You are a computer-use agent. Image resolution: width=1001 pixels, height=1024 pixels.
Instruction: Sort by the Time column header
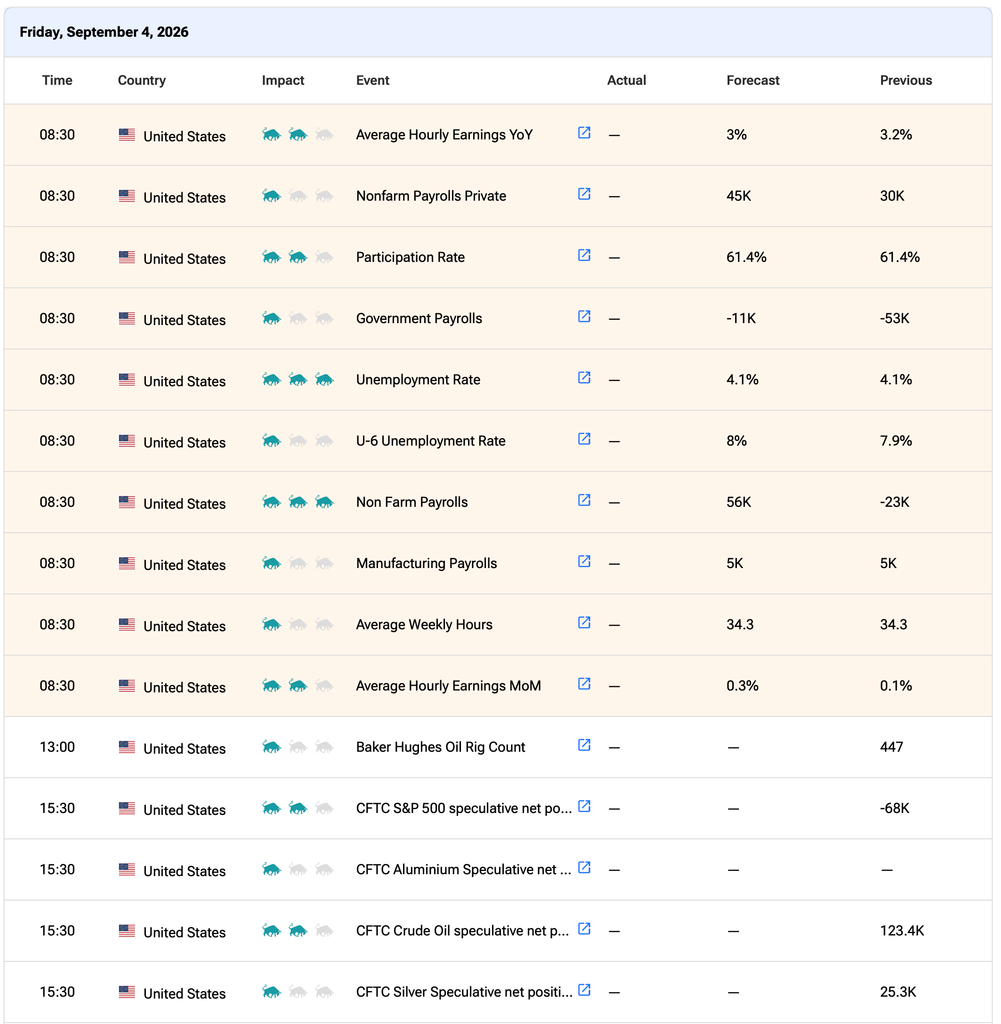[x=57, y=80]
